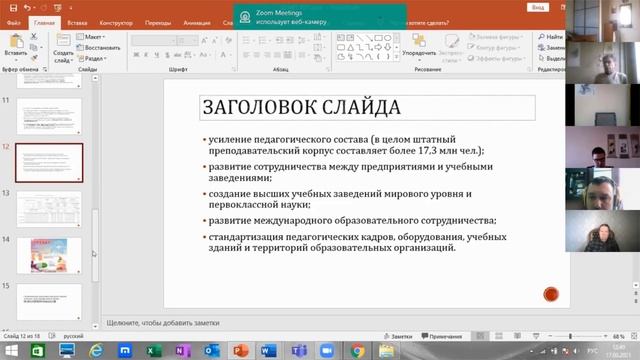Open the font size combo box
The height and width of the screenshot is (360, 640).
click(x=188, y=40)
